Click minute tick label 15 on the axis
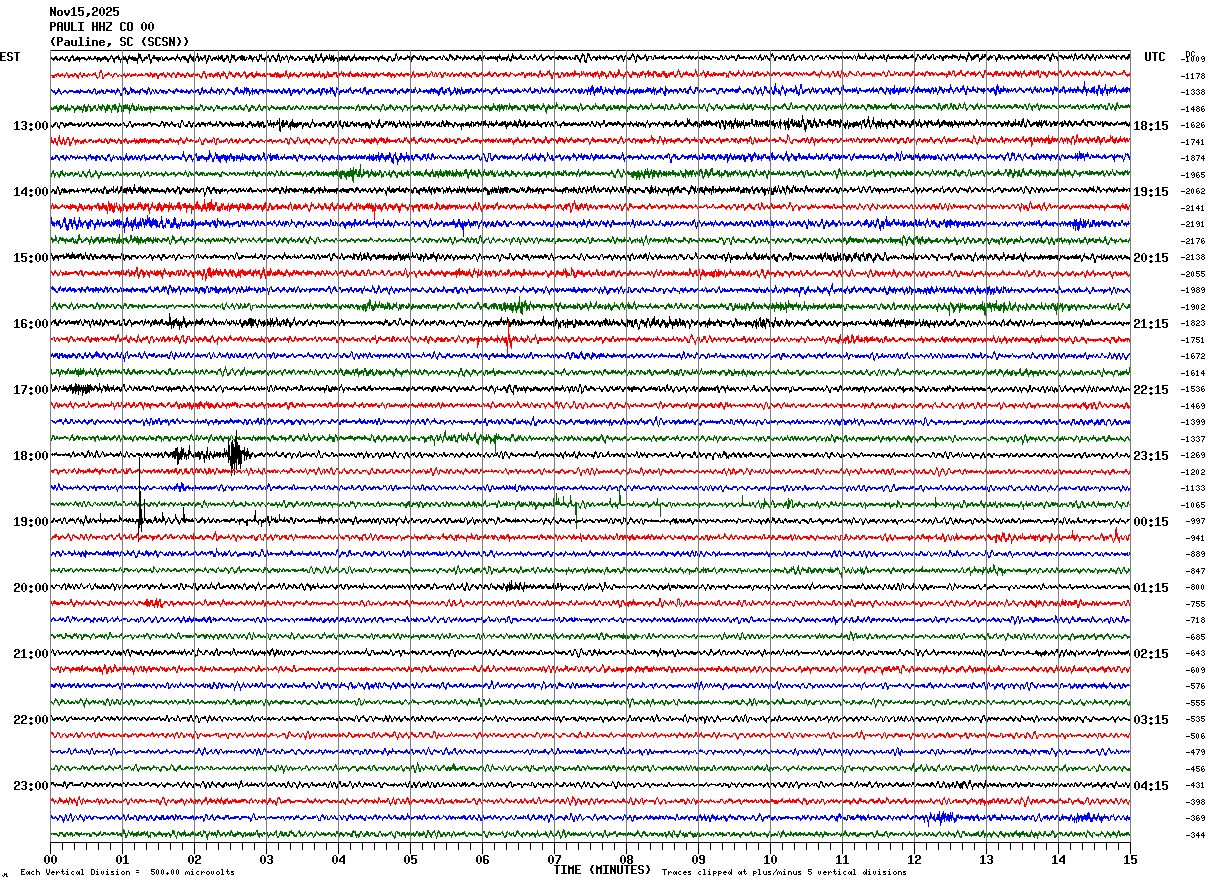Image resolution: width=1210 pixels, height=886 pixels. (1130, 859)
